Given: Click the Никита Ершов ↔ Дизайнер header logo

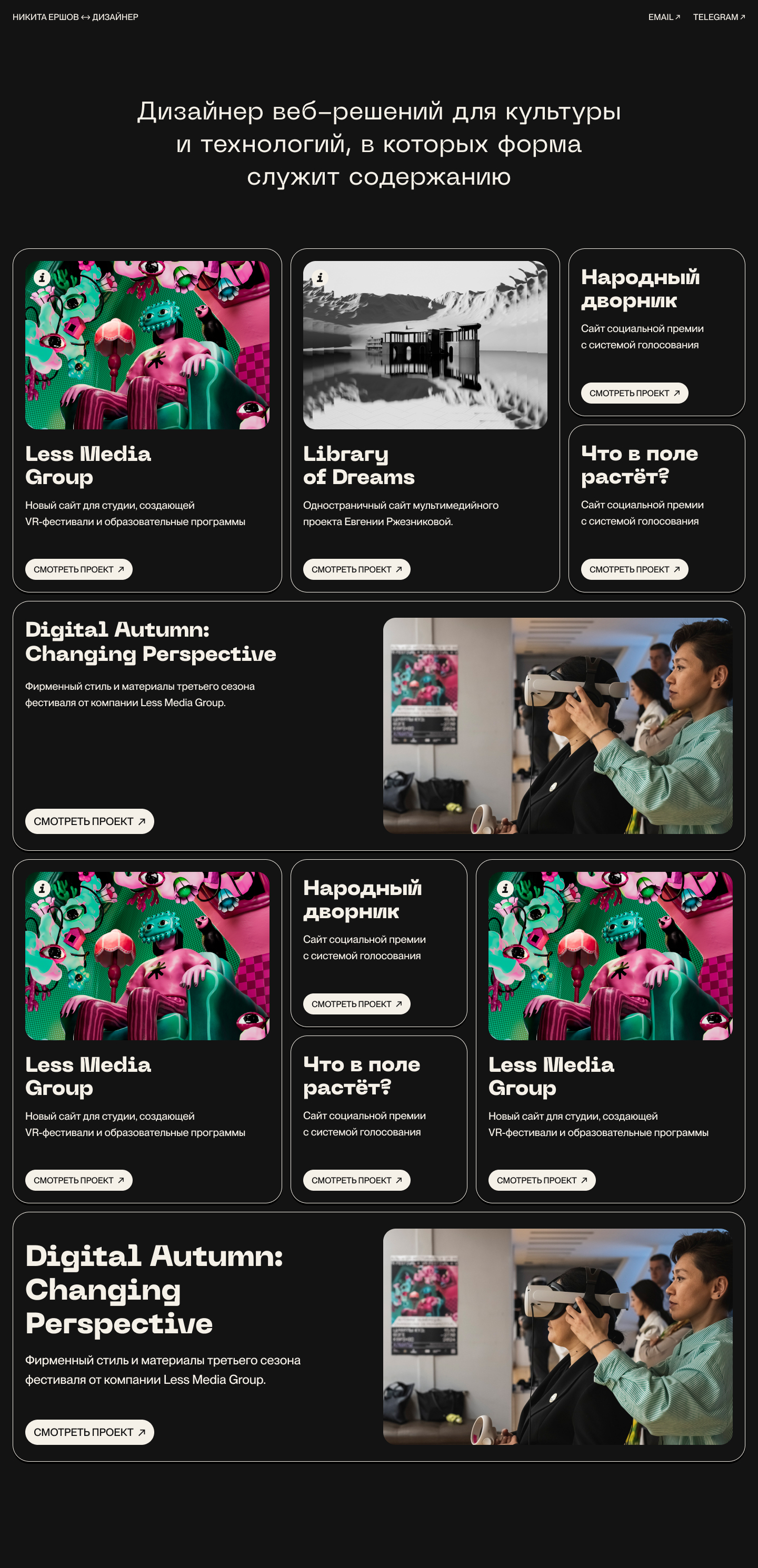Looking at the screenshot, I should (75, 17).
